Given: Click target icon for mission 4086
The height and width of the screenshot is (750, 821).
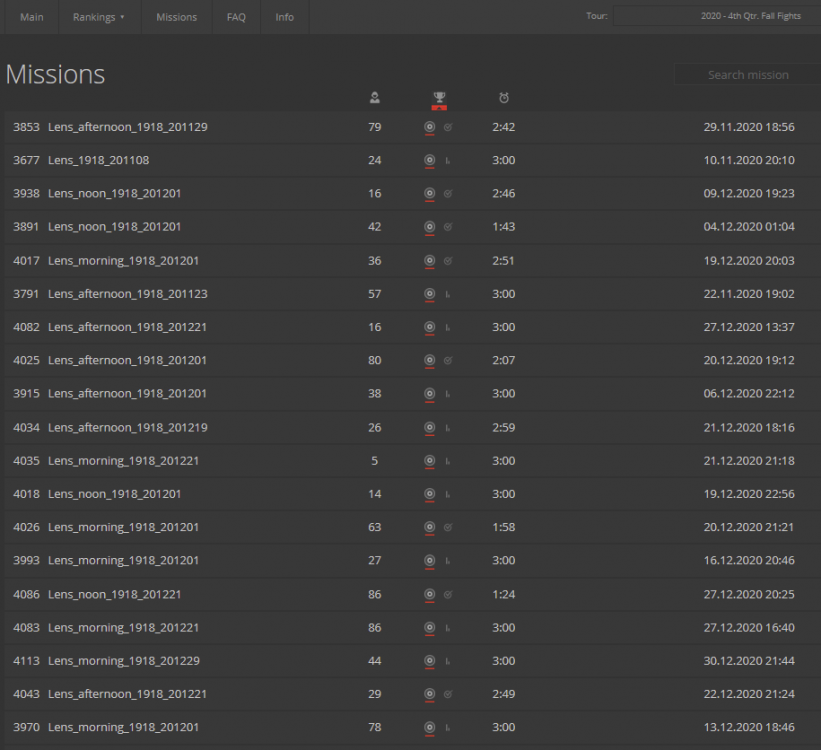Looking at the screenshot, I should (x=429, y=594).
